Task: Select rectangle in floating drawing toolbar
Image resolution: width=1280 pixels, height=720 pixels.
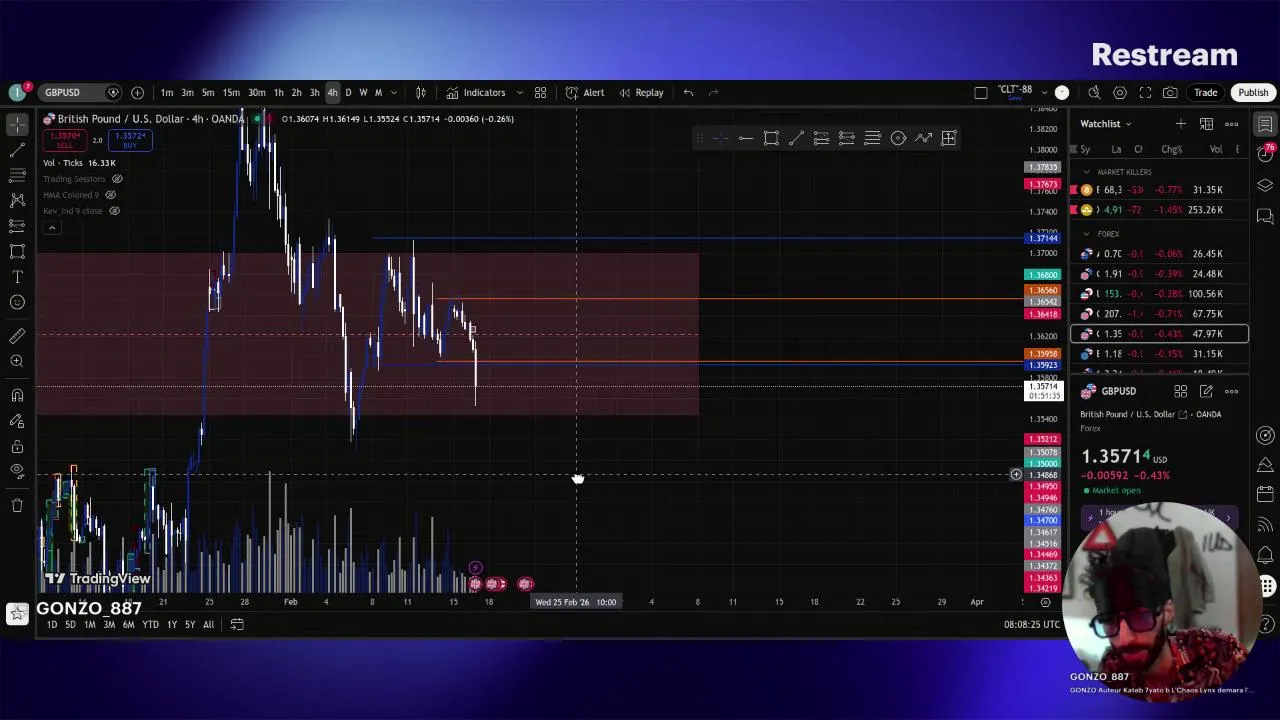Action: tap(771, 138)
